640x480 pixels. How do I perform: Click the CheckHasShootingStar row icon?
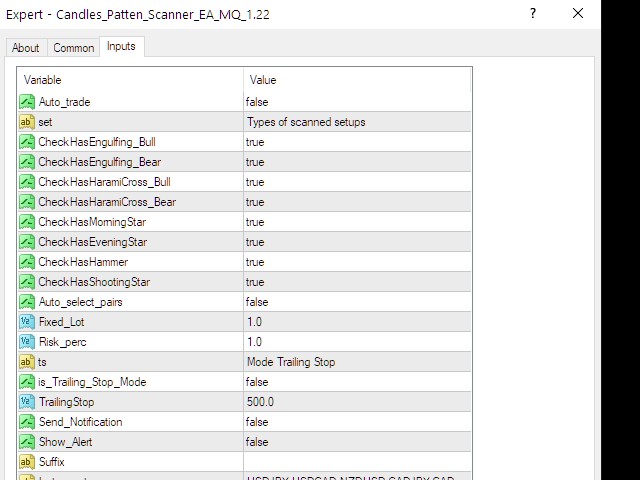click(x=27, y=282)
